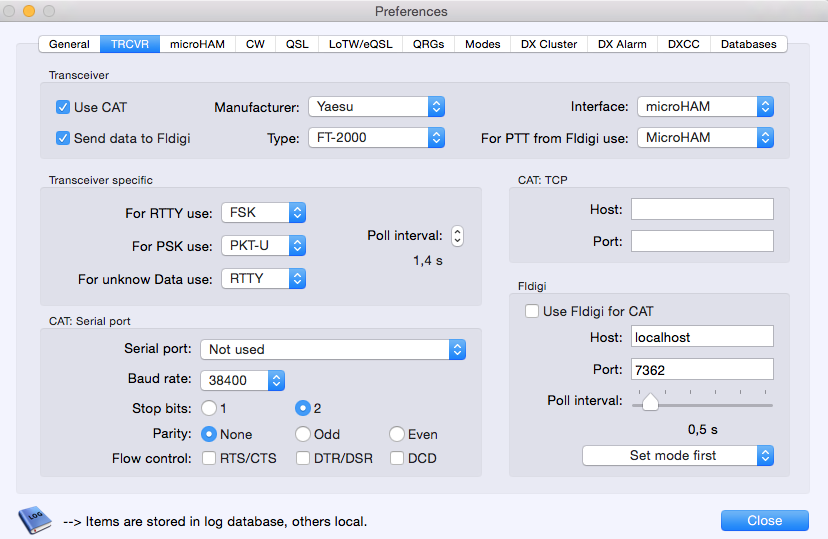Switch to the microHAM tab
The image size is (828, 539).
pos(197,44)
